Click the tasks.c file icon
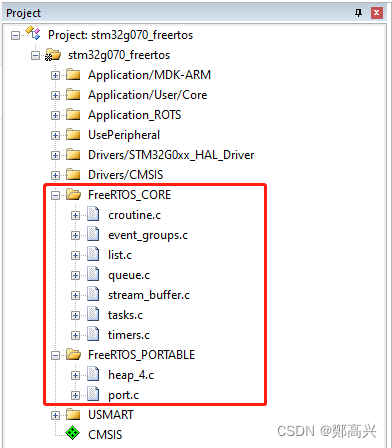Viewport: 392px width, 448px height. (93, 314)
